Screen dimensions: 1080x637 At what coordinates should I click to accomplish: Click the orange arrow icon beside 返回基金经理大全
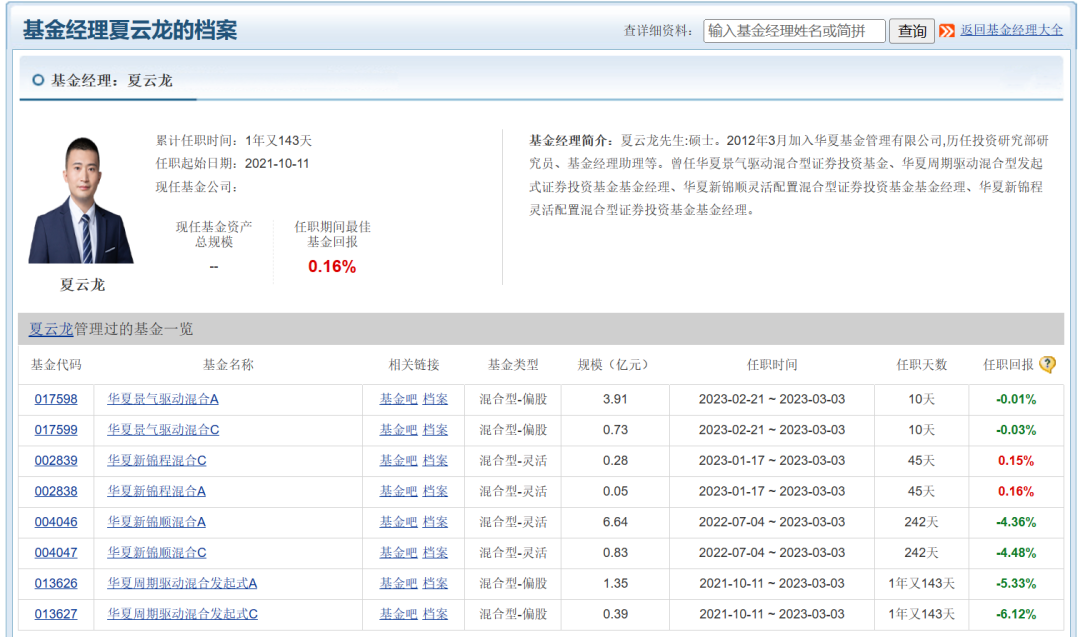click(947, 30)
